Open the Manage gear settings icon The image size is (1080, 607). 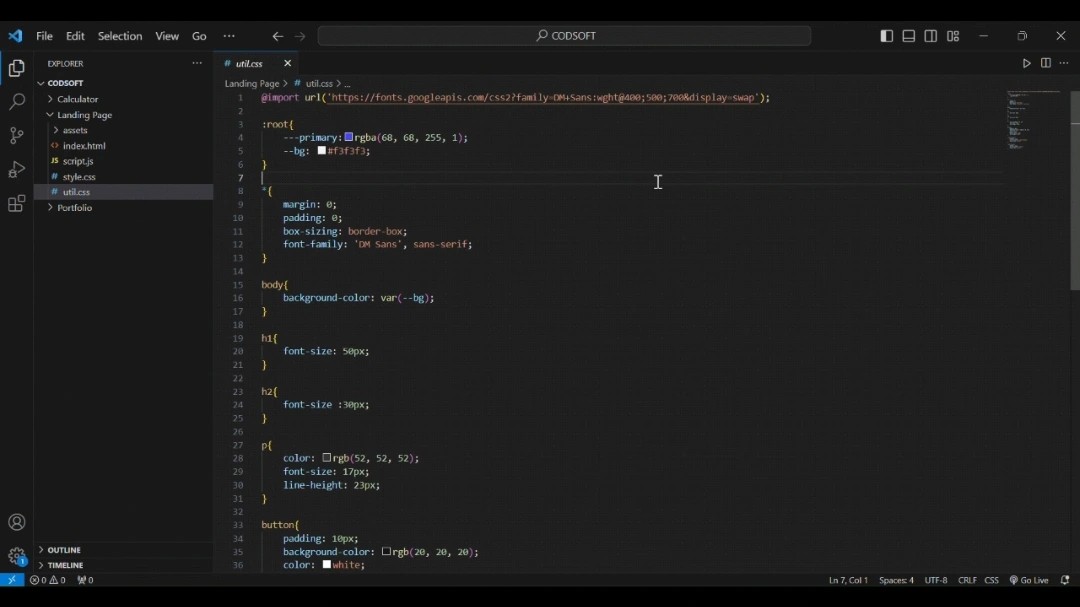[17, 555]
